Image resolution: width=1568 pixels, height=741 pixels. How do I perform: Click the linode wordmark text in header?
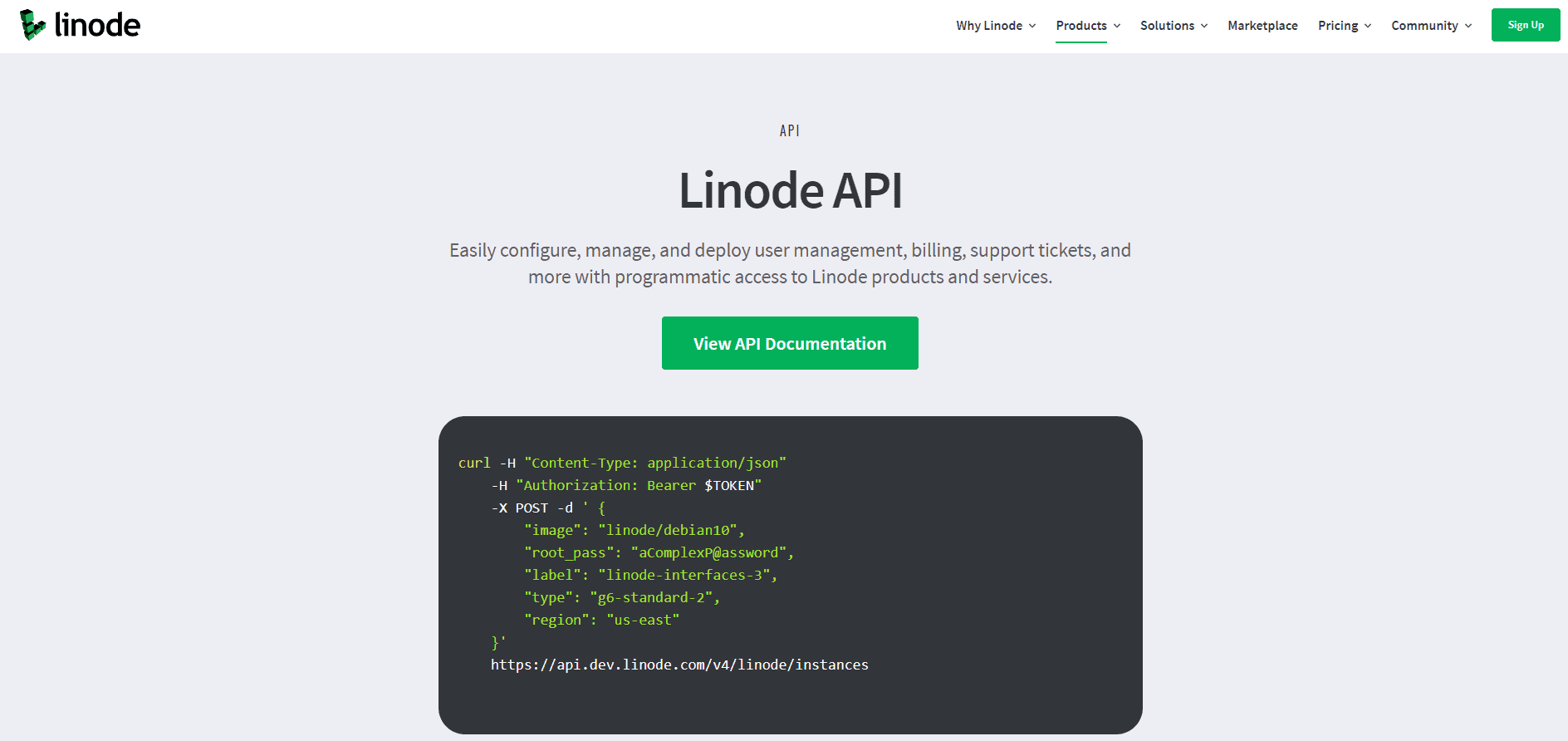point(97,25)
